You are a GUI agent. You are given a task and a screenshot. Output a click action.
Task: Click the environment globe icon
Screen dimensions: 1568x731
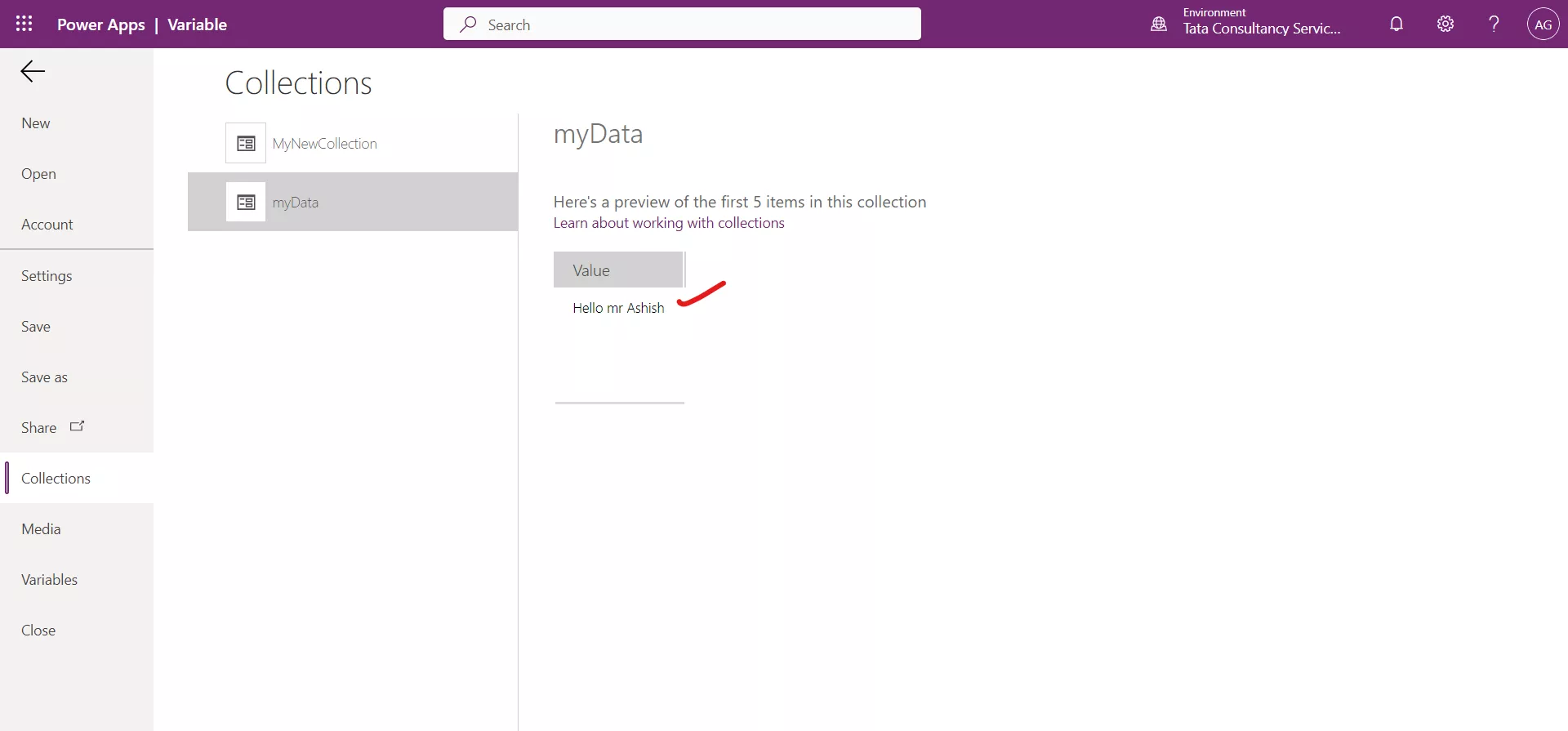[x=1159, y=25]
